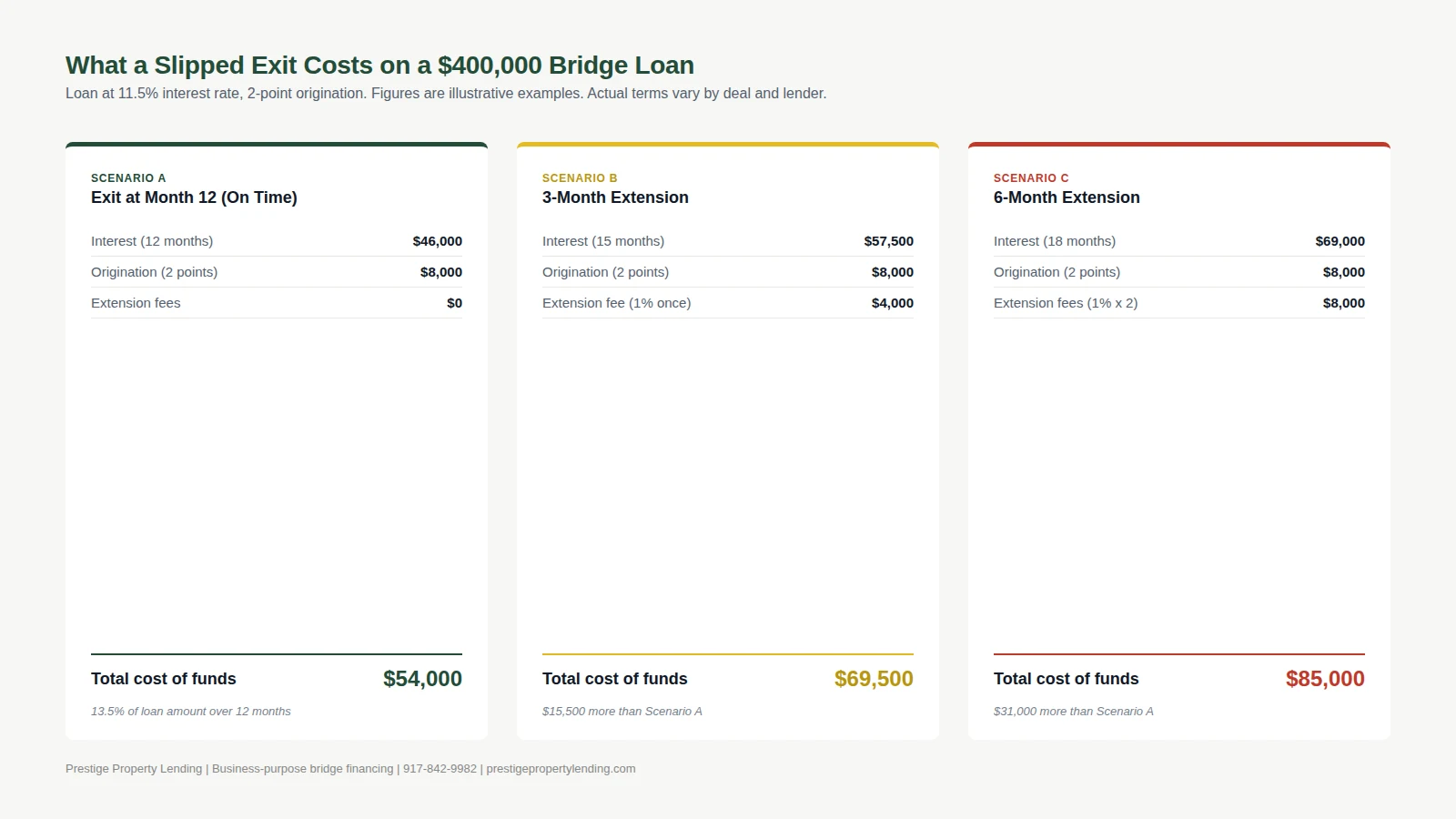Click the 'Interest (15 months)' row label
This screenshot has height=819, width=1456.
point(603,241)
